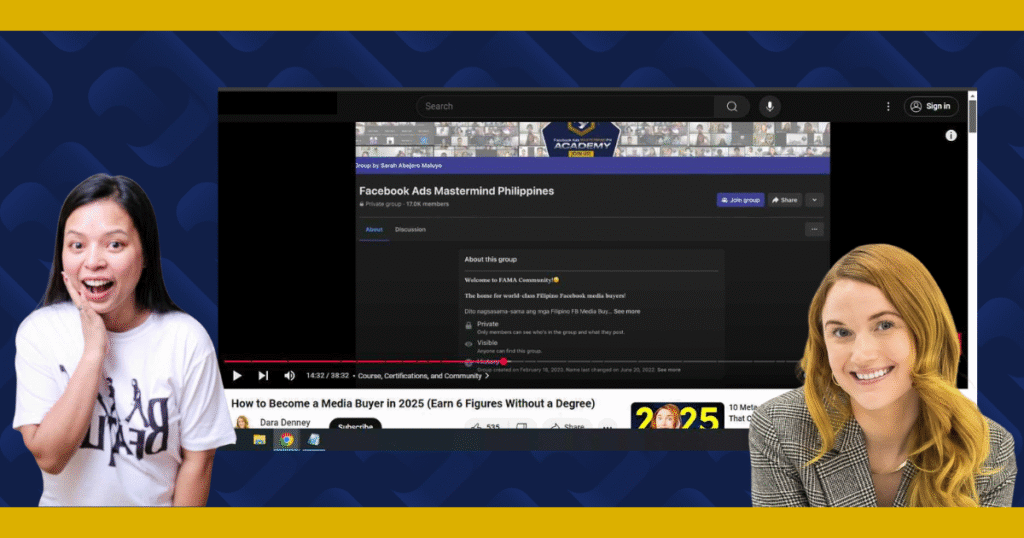Screen dimensions: 1024x538
Task: Click the YouTube search magnifier button
Action: [731, 106]
